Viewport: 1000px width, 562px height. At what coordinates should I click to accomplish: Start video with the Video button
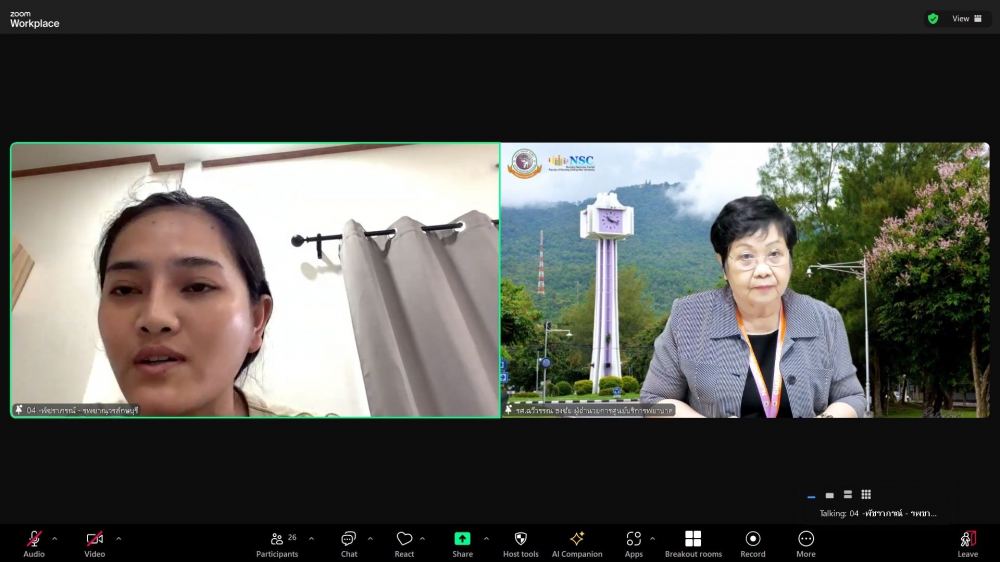point(94,540)
